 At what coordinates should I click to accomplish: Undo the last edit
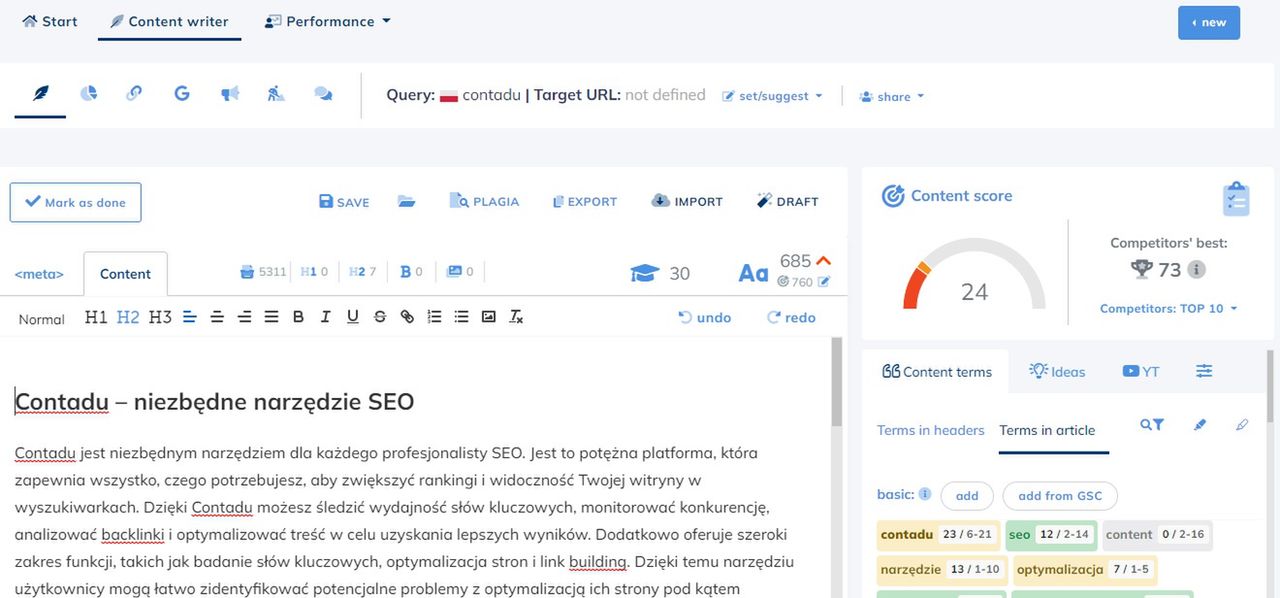click(705, 317)
